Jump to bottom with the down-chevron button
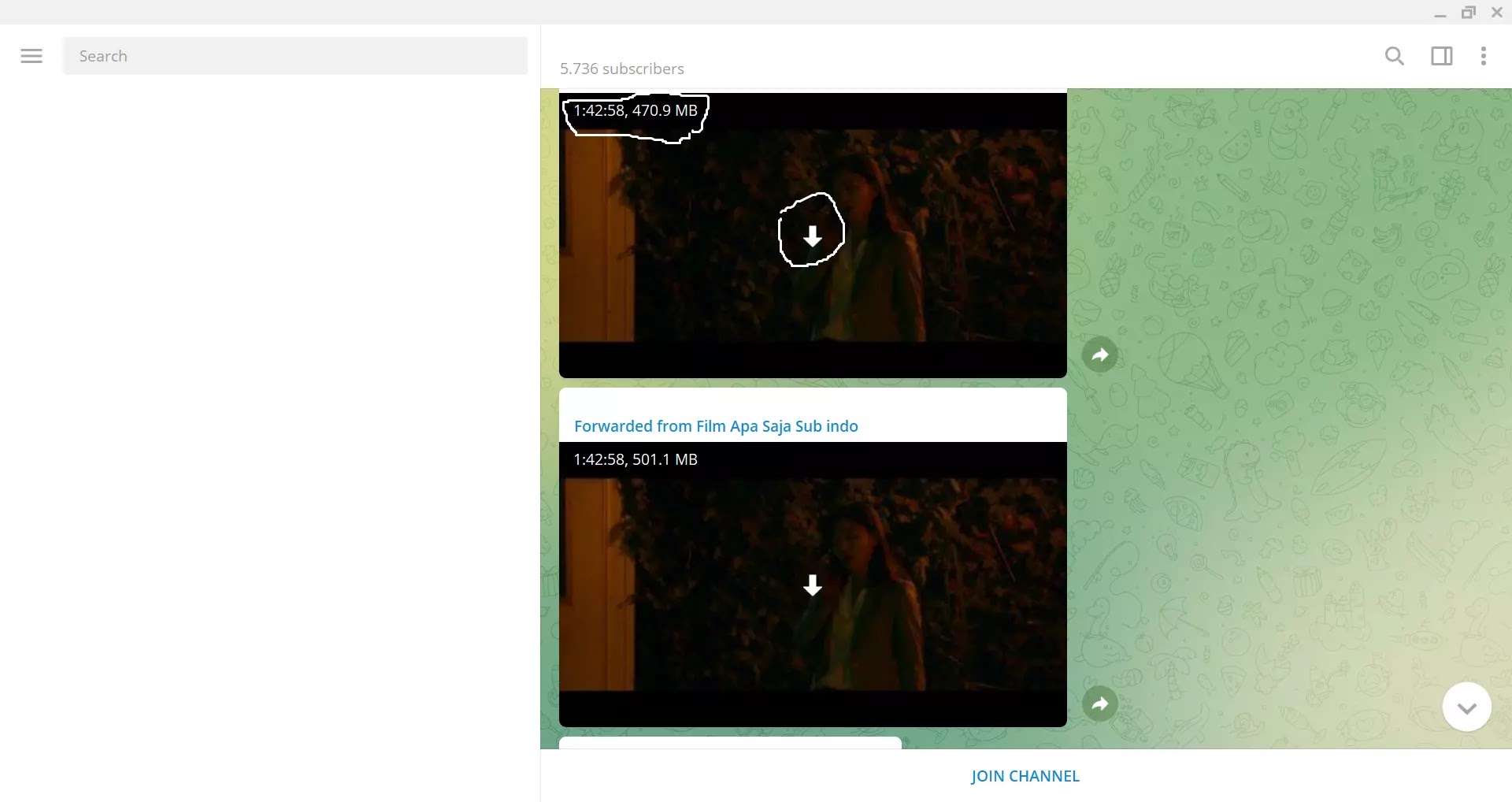1512x802 pixels. click(1466, 707)
